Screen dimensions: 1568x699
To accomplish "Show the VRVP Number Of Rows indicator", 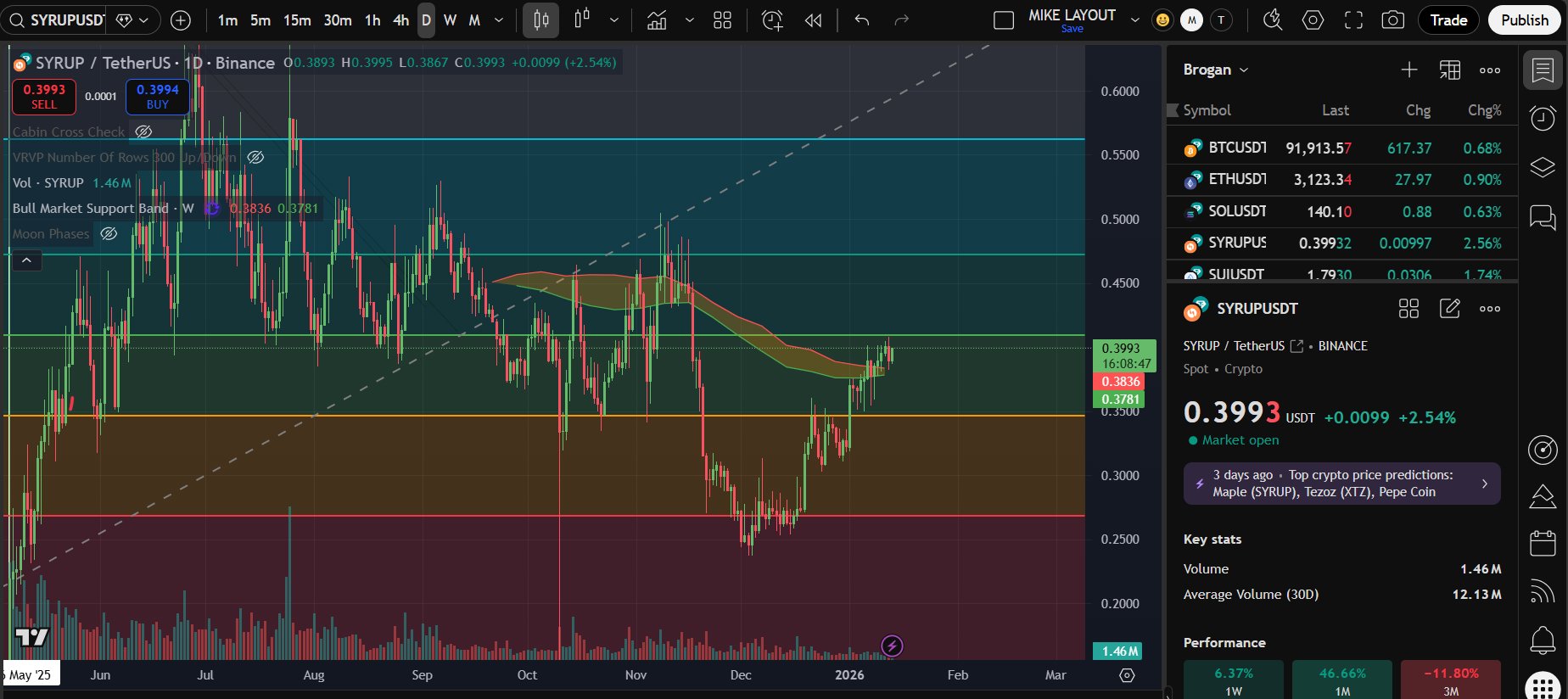I will click(x=255, y=157).
